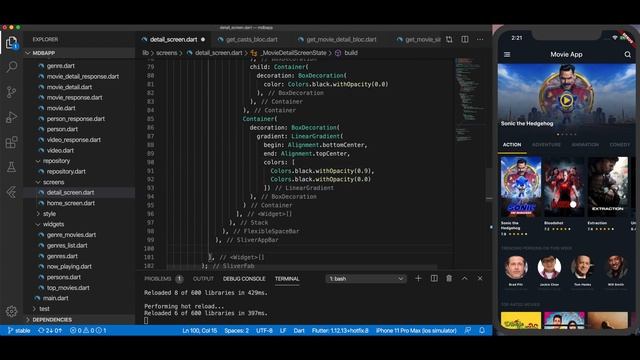Click iPhone 11 Pro Max device selector
This screenshot has width=640, height=360.
pyautogui.click(x=416, y=330)
